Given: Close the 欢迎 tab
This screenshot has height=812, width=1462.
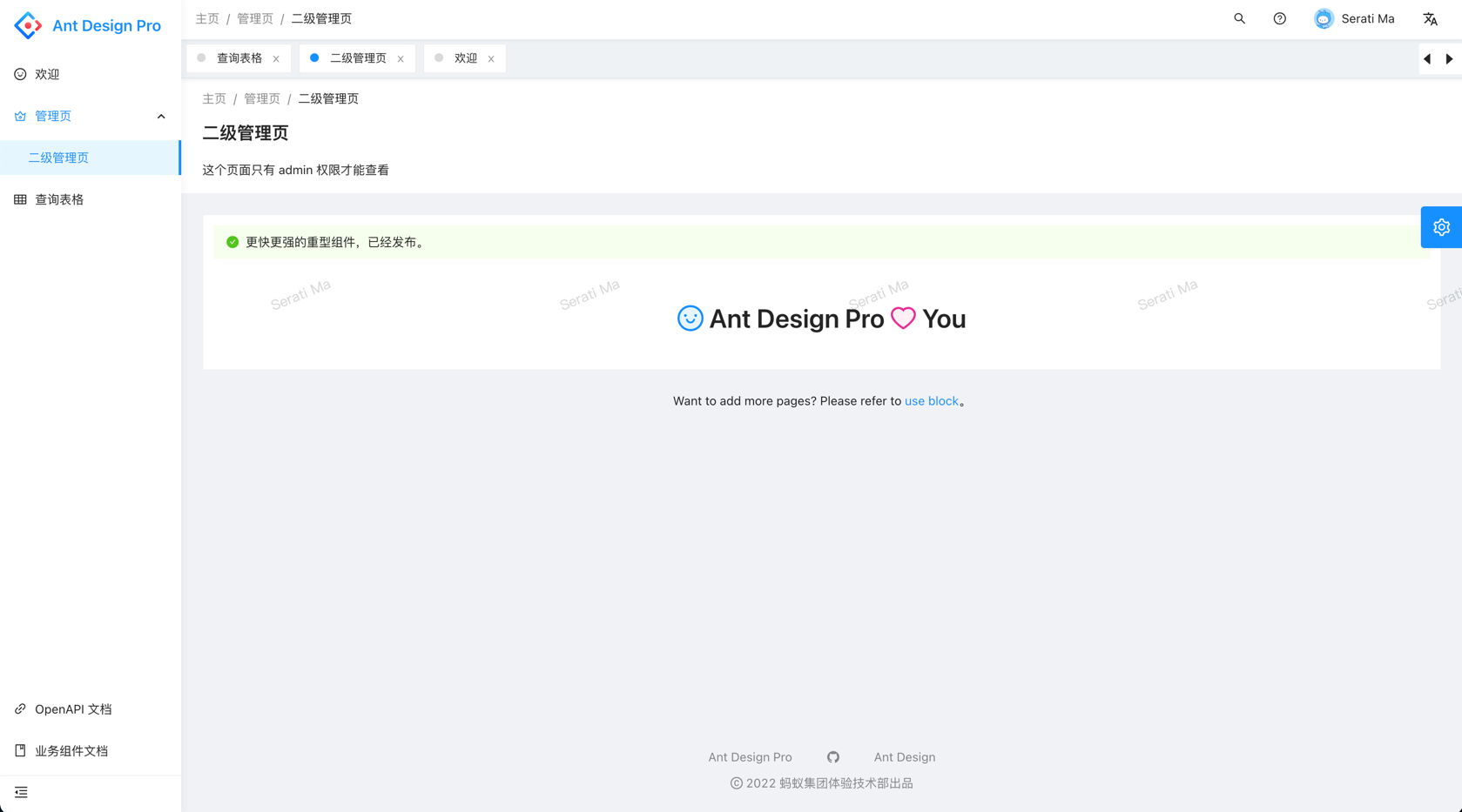Looking at the screenshot, I should click(x=491, y=59).
